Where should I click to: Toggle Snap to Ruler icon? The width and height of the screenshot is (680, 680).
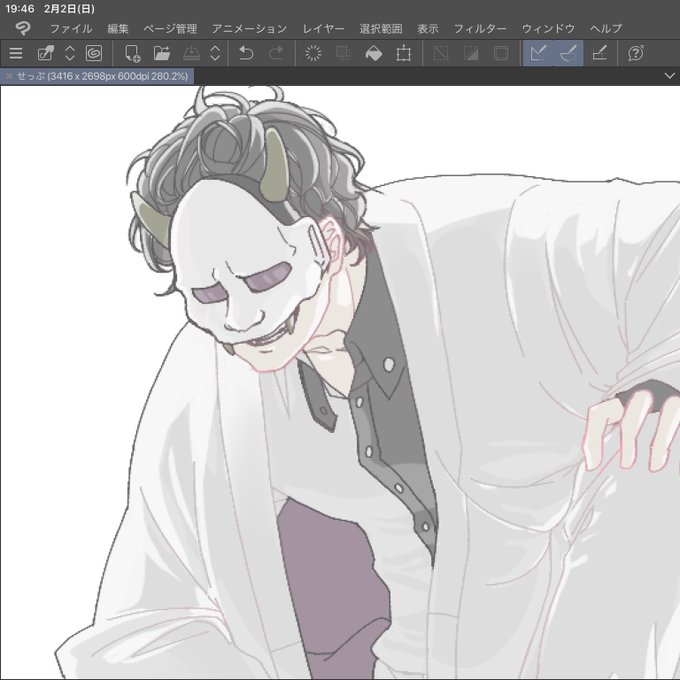point(538,53)
